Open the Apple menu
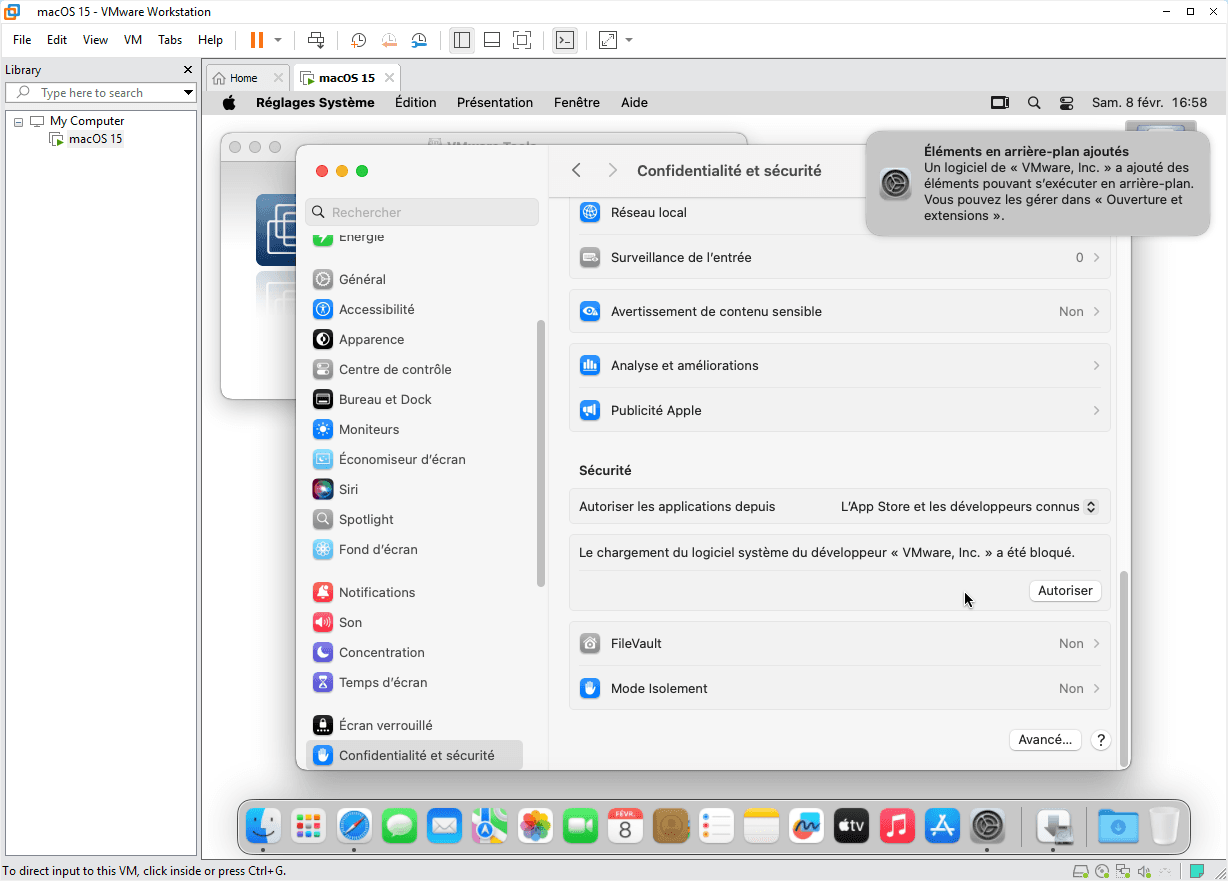 (229, 102)
